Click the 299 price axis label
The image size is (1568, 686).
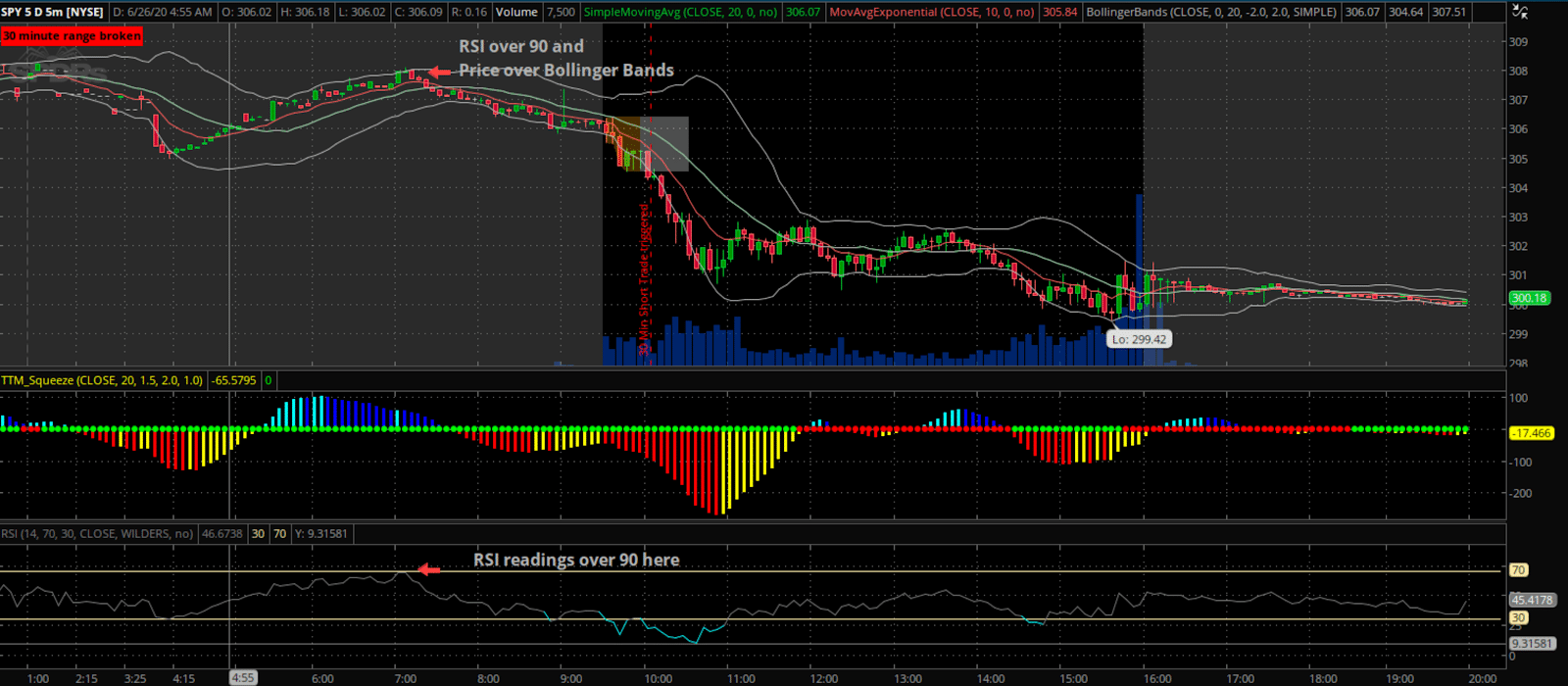coord(1518,334)
